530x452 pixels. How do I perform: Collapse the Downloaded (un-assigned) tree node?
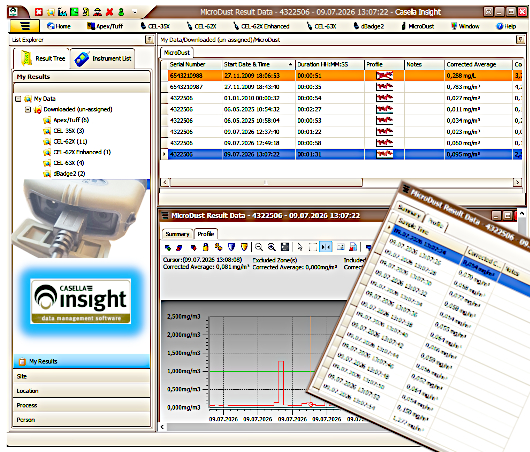tap(28, 110)
